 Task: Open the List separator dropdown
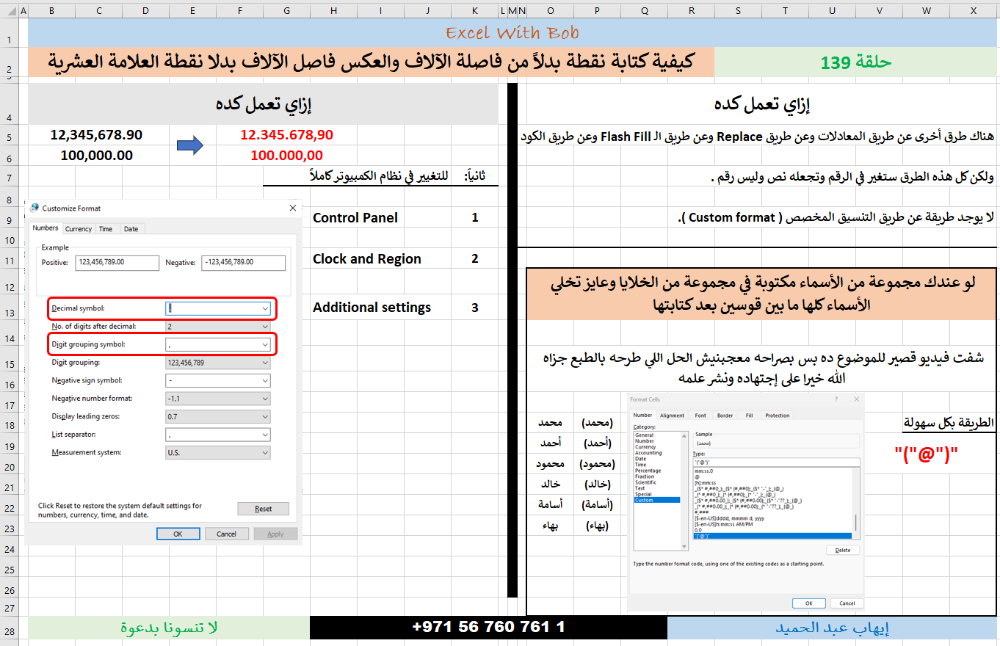[265, 435]
